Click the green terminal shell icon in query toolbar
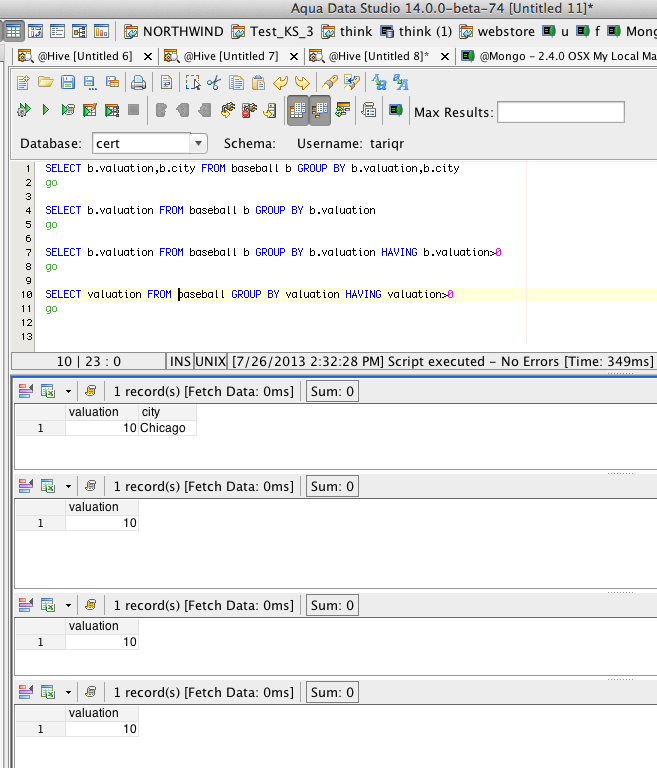This screenshot has width=657, height=768. point(396,110)
